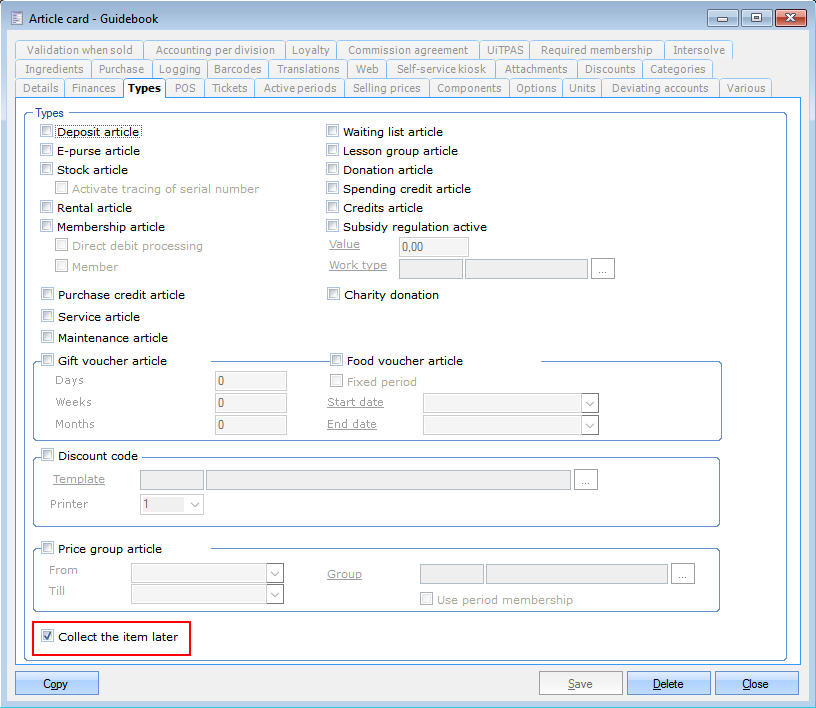Open the Printer dropdown list
The image size is (816, 708).
coord(194,505)
